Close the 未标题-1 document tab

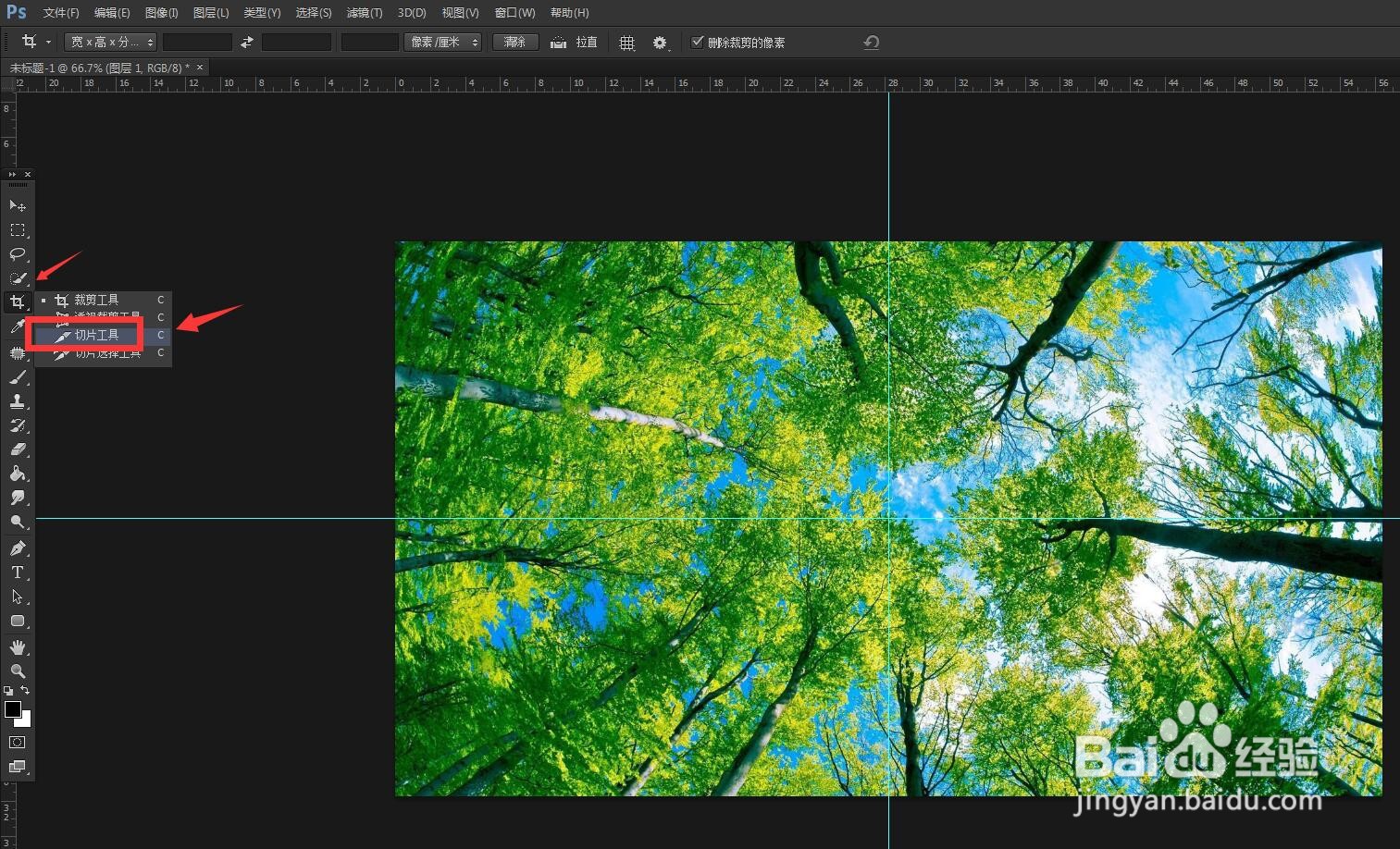[x=200, y=68]
